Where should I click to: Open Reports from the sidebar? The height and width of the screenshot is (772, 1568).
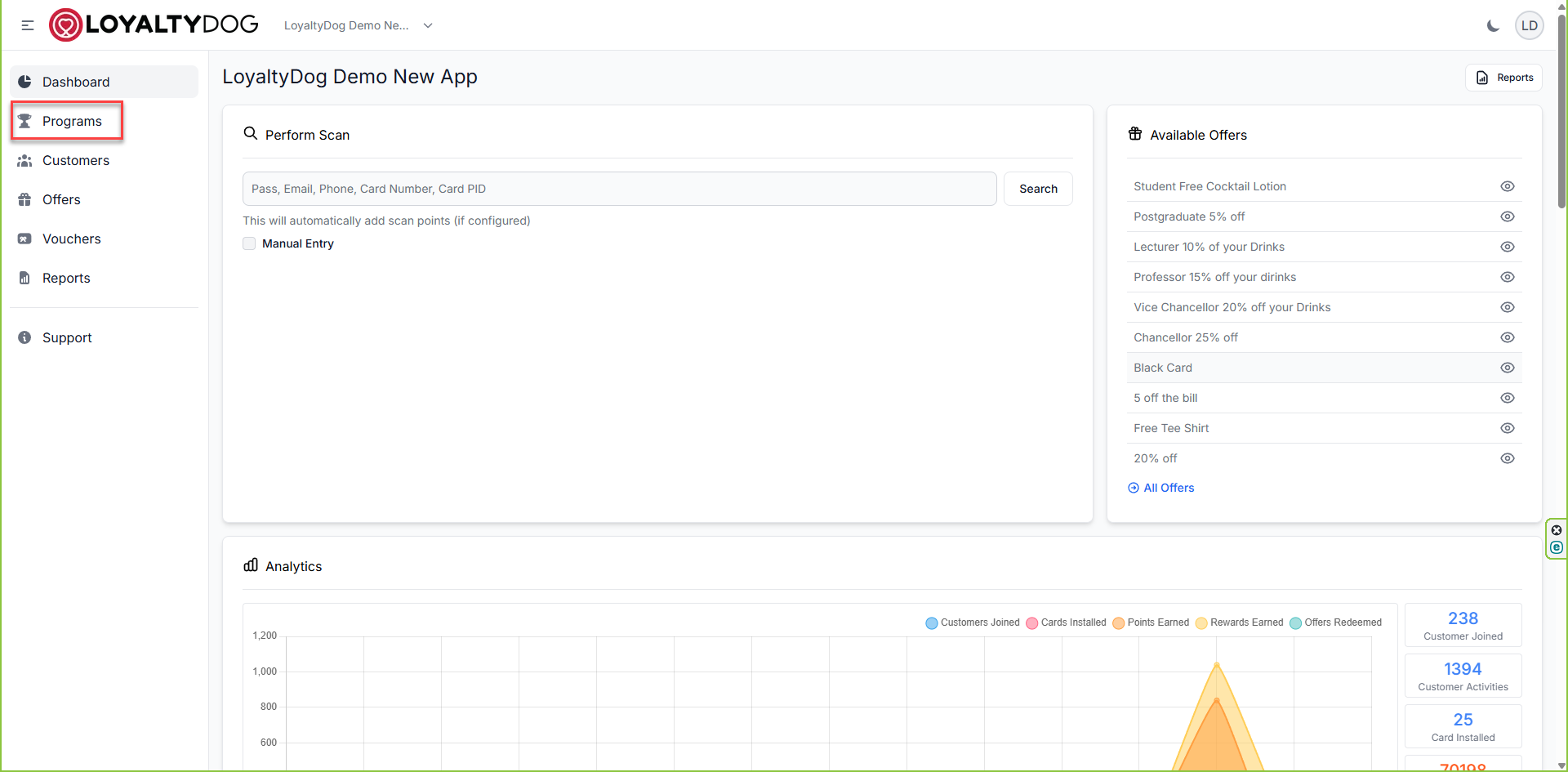point(105,278)
